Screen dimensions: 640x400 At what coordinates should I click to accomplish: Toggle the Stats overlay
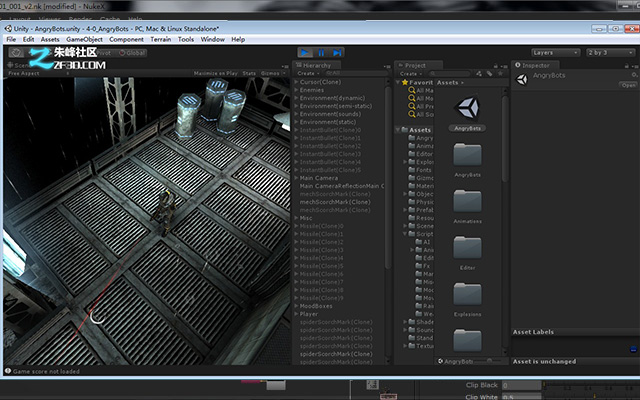[x=249, y=73]
